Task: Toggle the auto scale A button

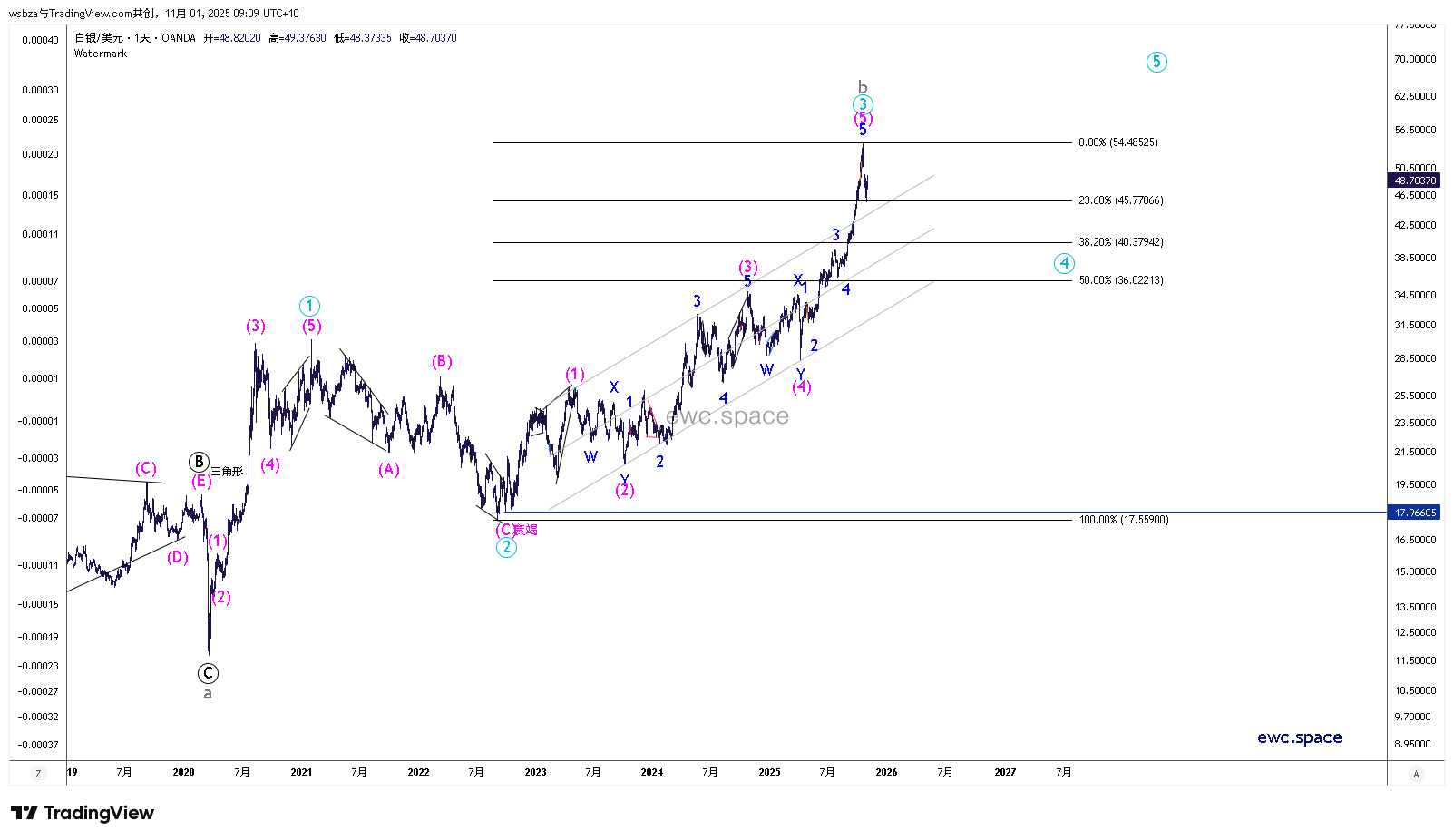Action: pos(1416,774)
